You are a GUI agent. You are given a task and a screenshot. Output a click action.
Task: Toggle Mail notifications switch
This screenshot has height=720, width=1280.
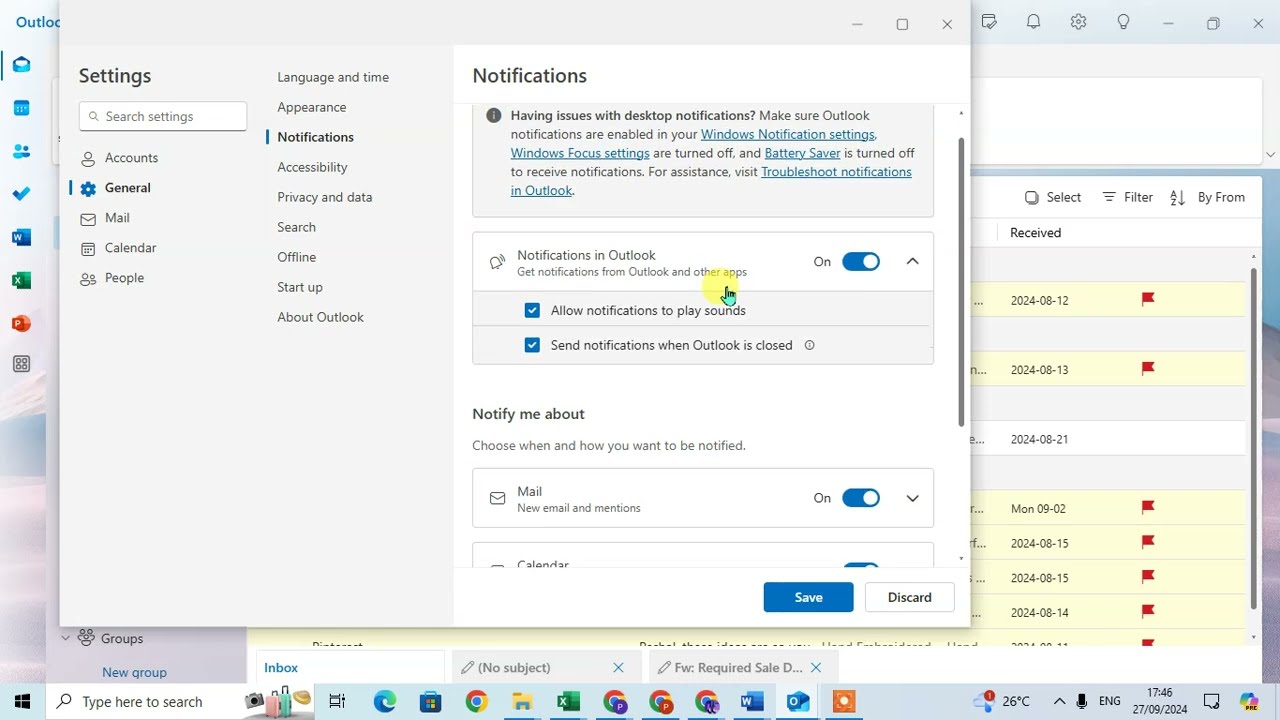click(x=861, y=498)
